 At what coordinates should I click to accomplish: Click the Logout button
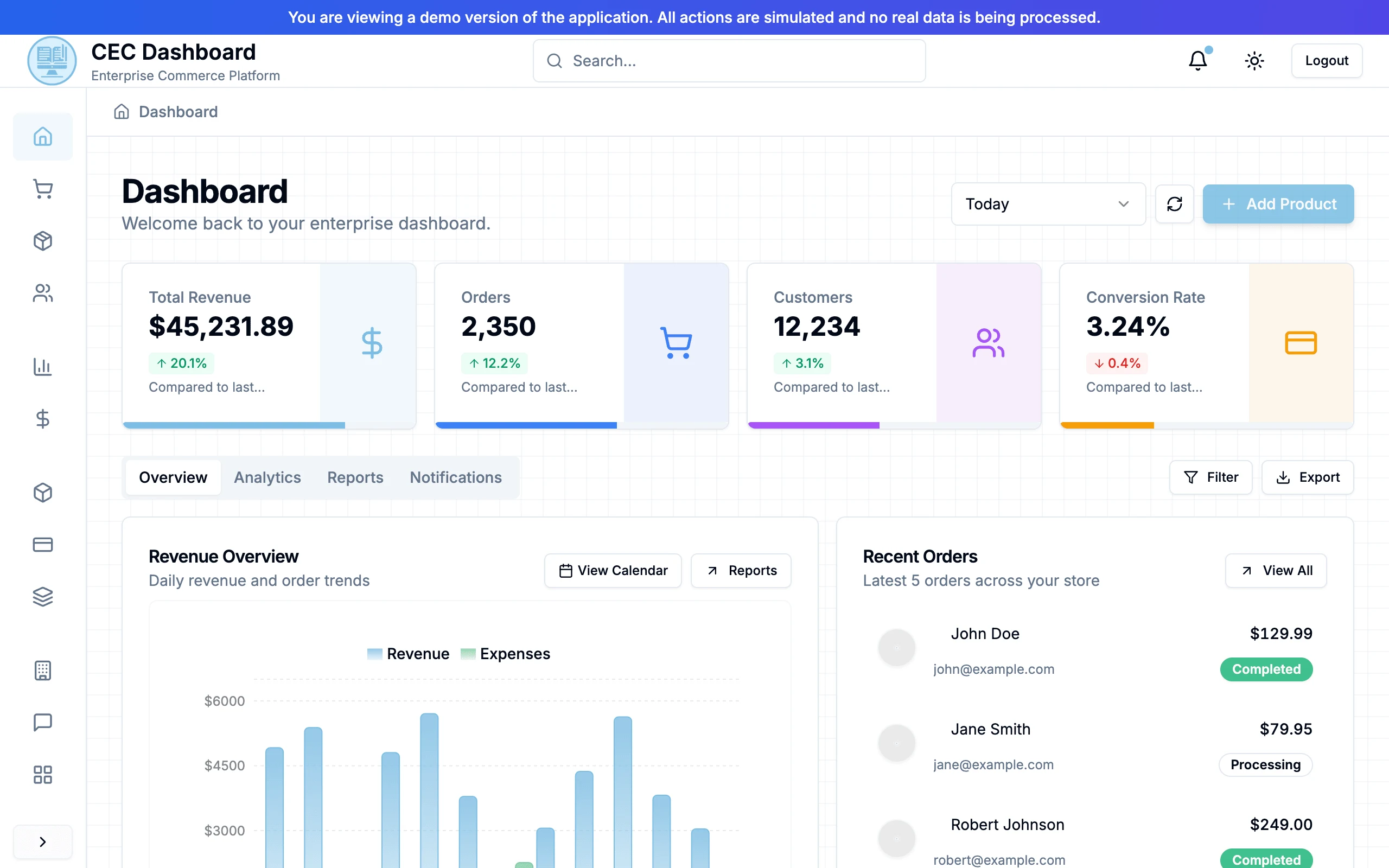coord(1327,60)
